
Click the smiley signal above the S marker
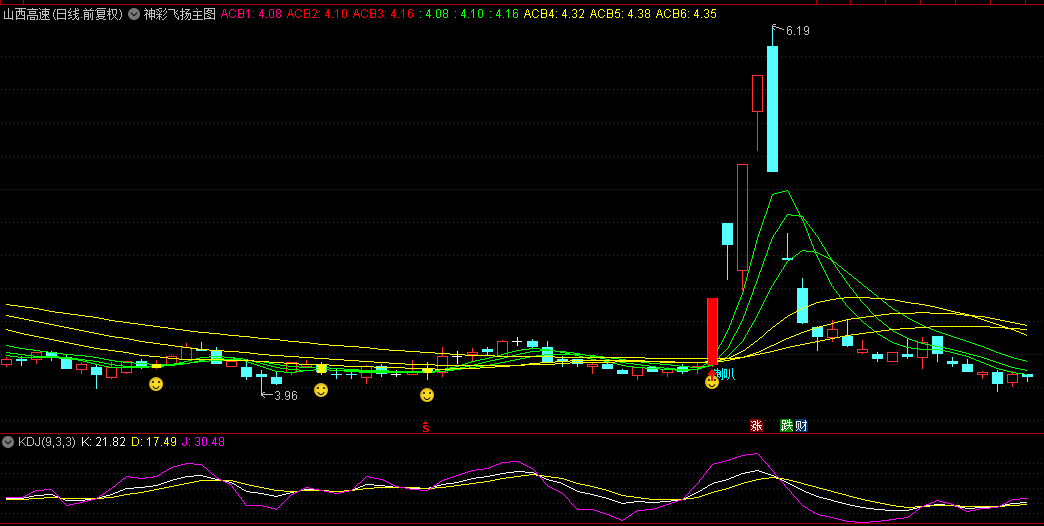point(427,395)
